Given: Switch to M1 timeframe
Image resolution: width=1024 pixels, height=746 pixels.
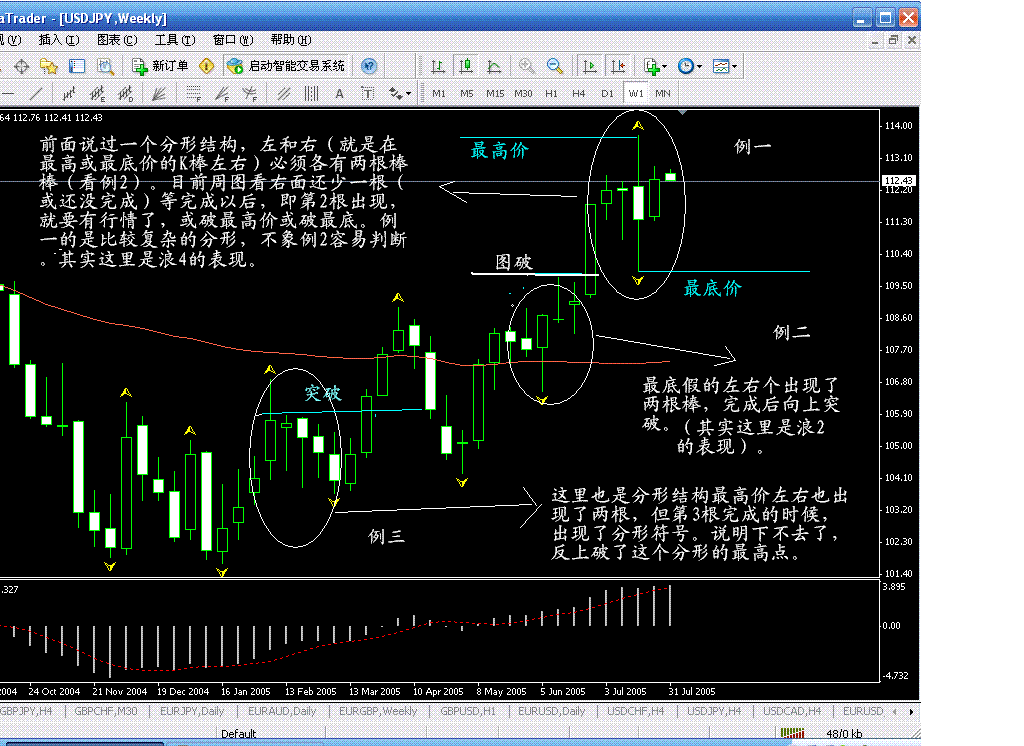Looking at the screenshot, I should pyautogui.click(x=439, y=93).
